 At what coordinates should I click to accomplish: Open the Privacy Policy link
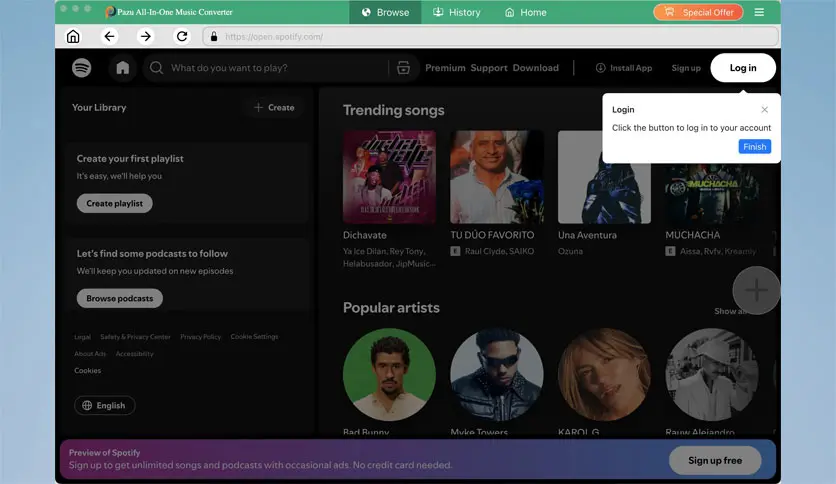coord(200,337)
